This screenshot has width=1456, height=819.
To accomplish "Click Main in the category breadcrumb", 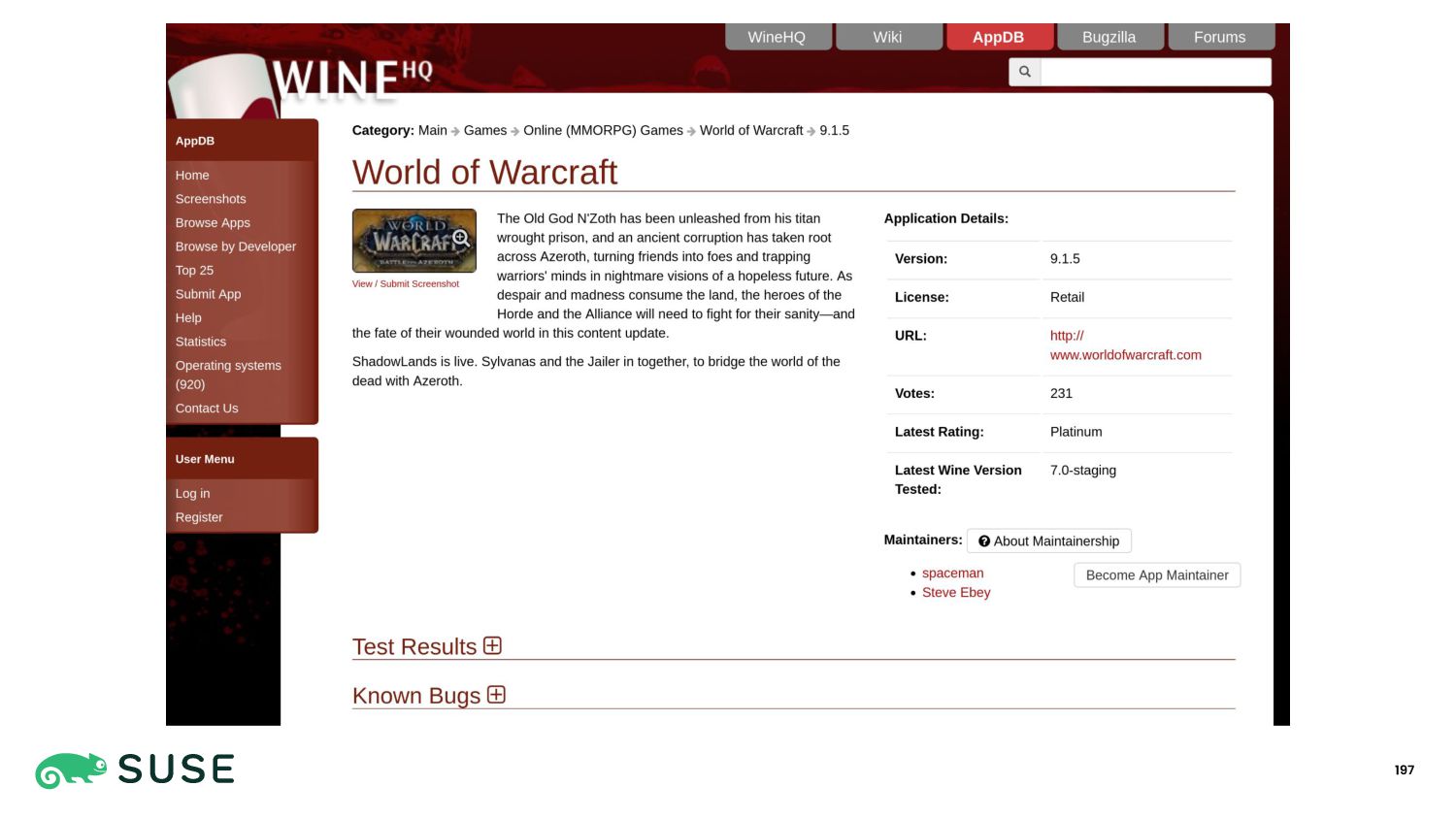I will (x=433, y=130).
